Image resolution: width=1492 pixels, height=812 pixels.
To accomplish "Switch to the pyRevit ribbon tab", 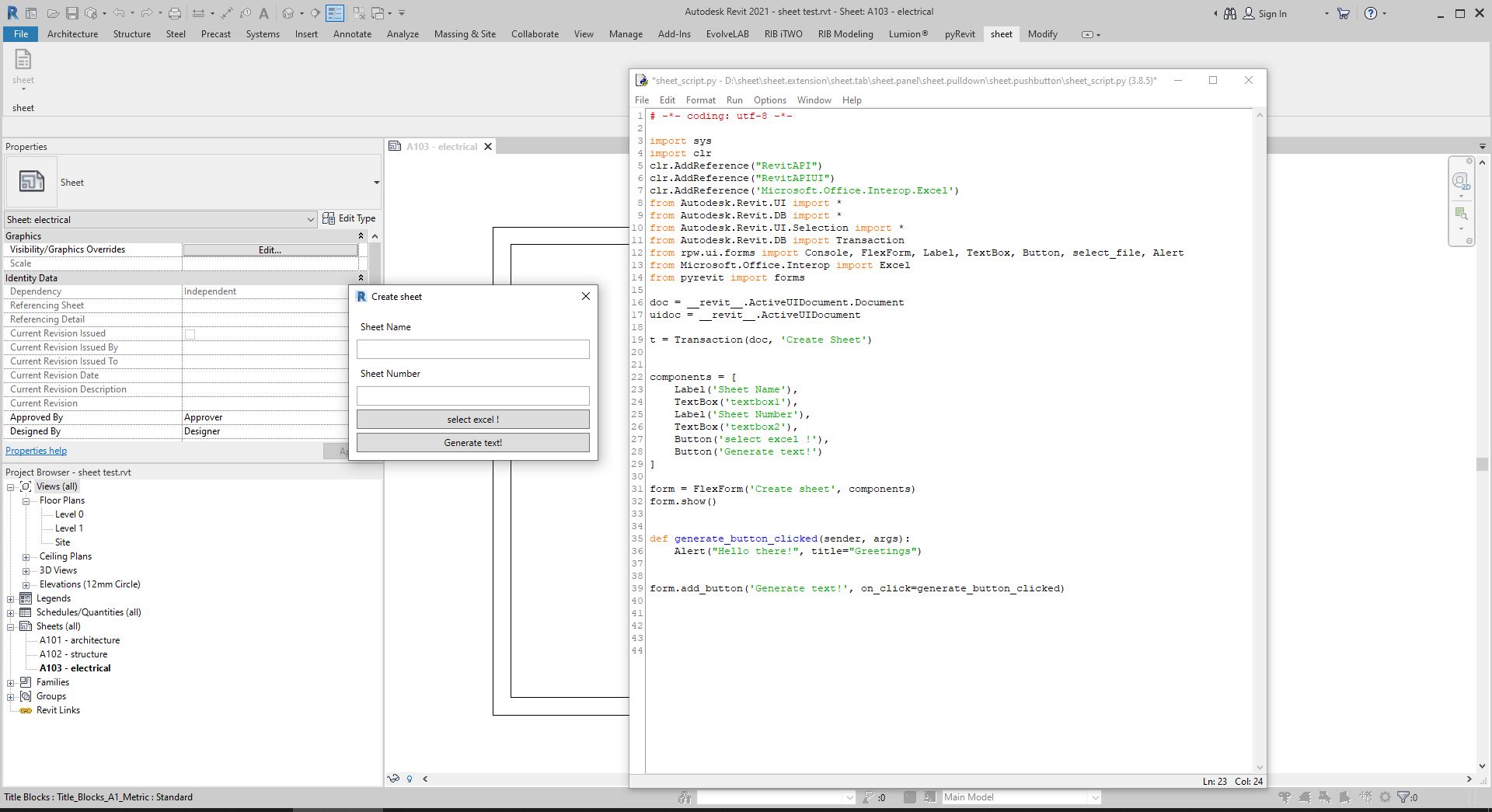I will pyautogui.click(x=960, y=34).
